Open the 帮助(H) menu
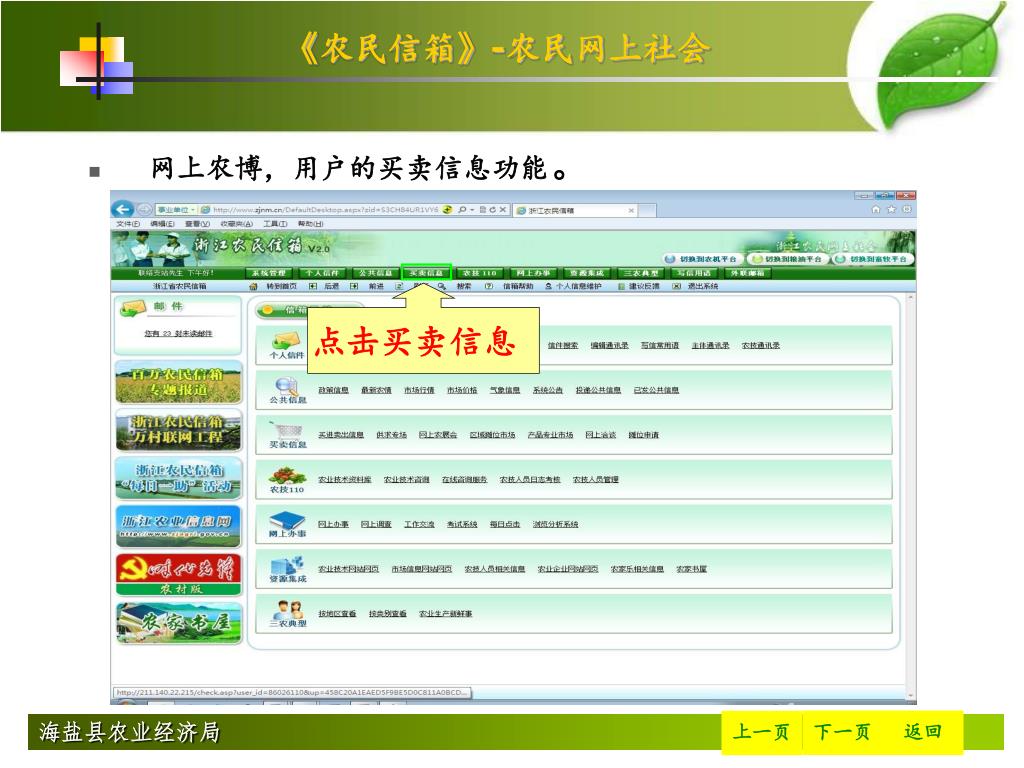 pos(310,224)
